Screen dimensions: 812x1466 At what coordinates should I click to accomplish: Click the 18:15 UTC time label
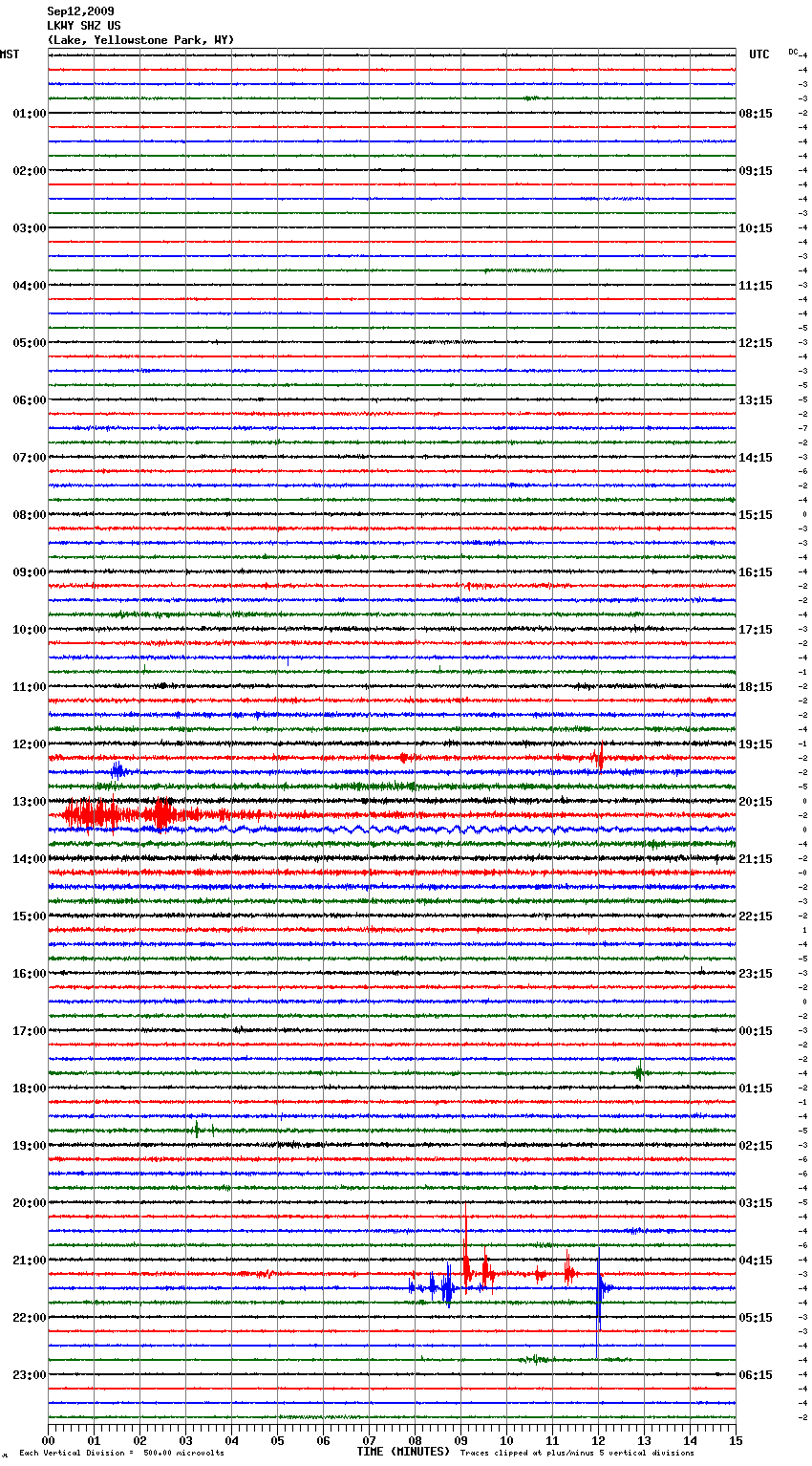[x=756, y=687]
